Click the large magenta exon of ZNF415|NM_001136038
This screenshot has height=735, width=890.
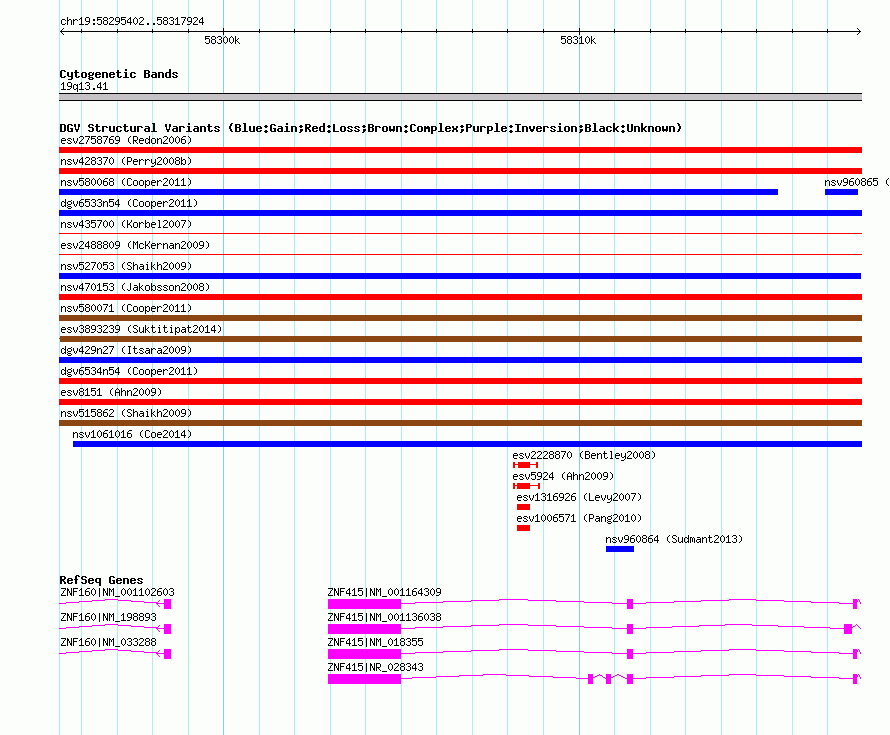coord(364,629)
